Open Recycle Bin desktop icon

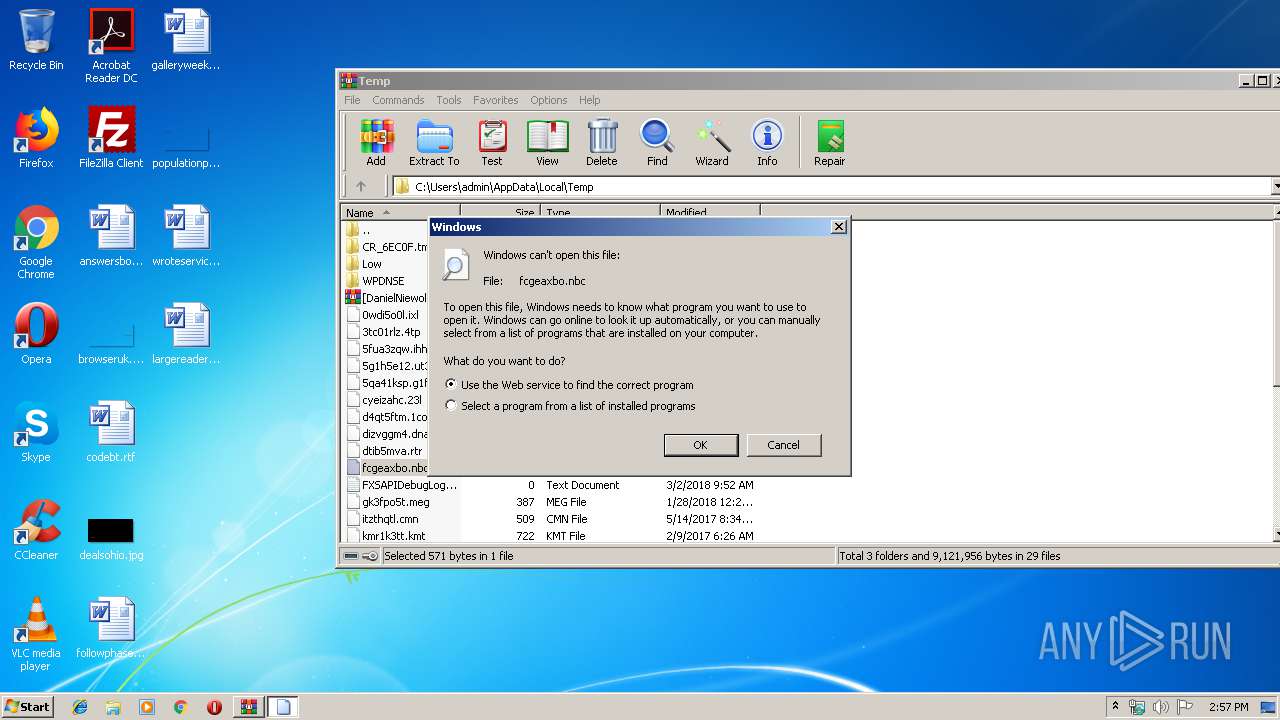point(36,40)
